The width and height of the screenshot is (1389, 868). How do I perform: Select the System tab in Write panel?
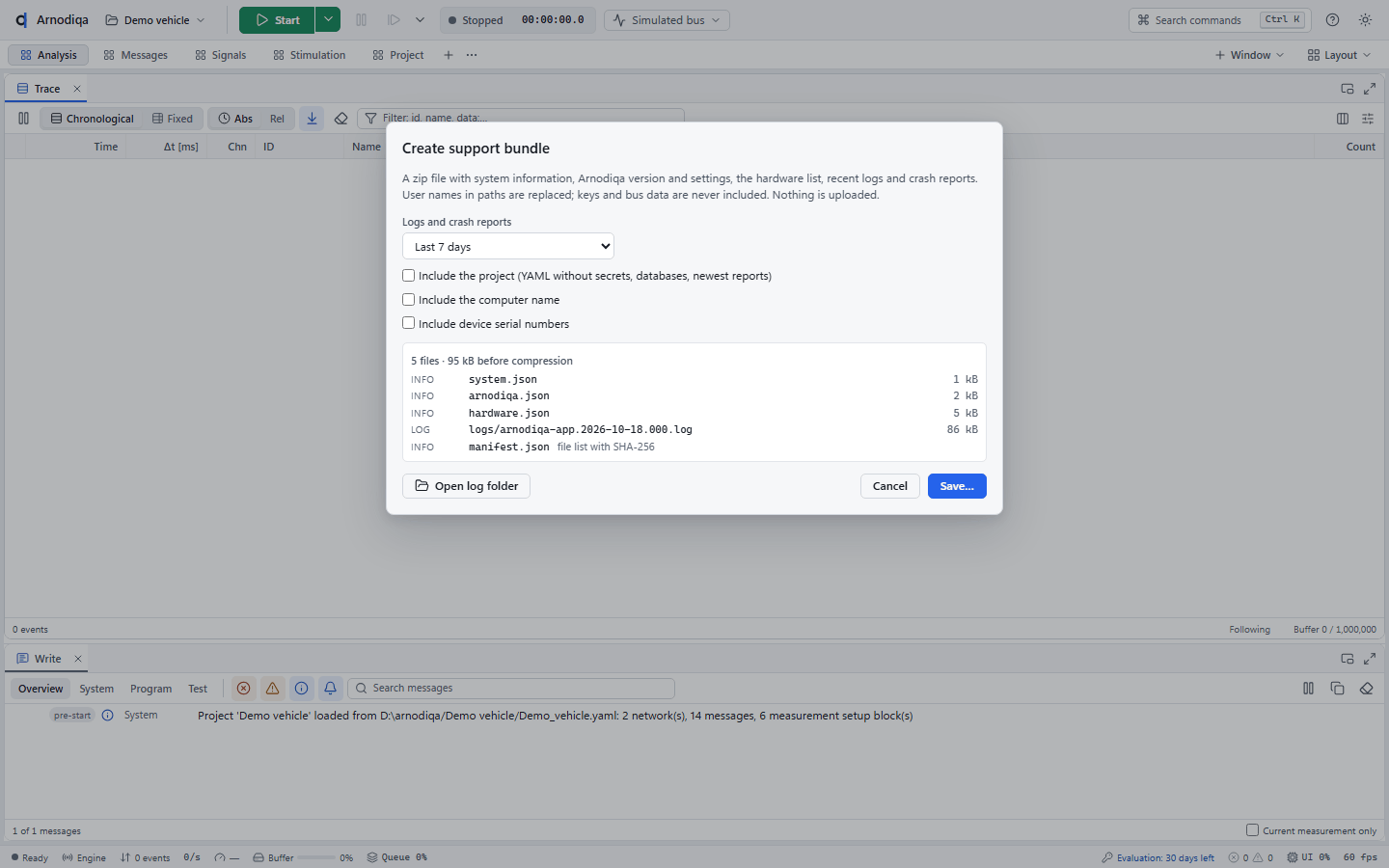96,689
